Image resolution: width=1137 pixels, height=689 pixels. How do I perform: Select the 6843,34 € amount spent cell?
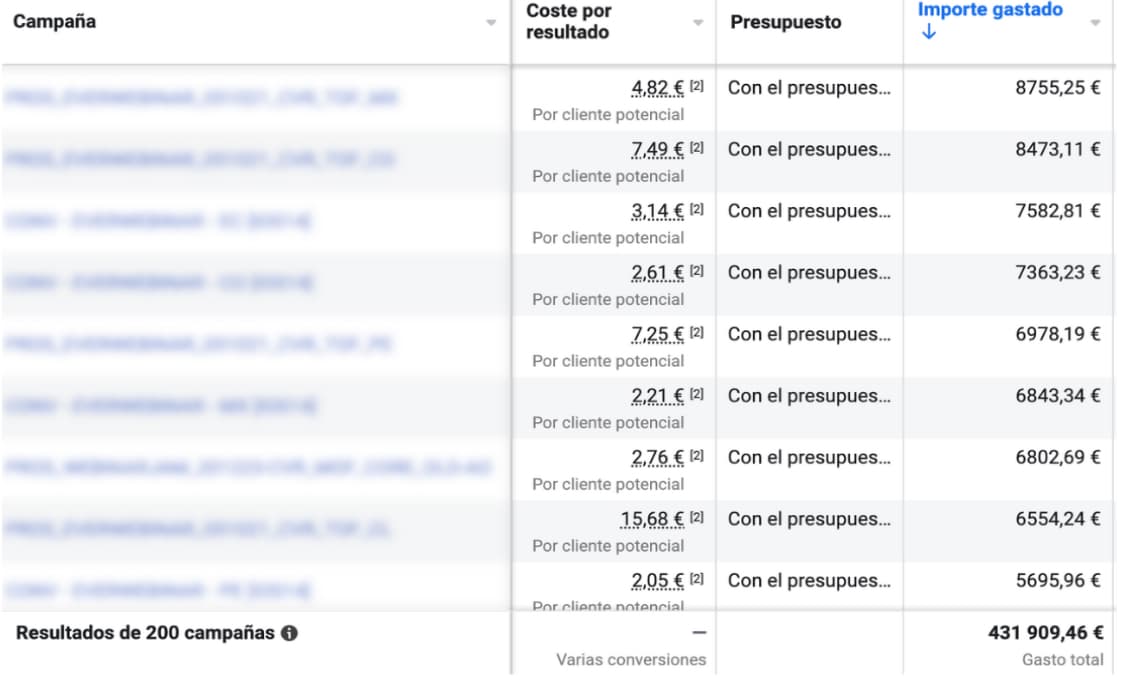coord(1057,396)
